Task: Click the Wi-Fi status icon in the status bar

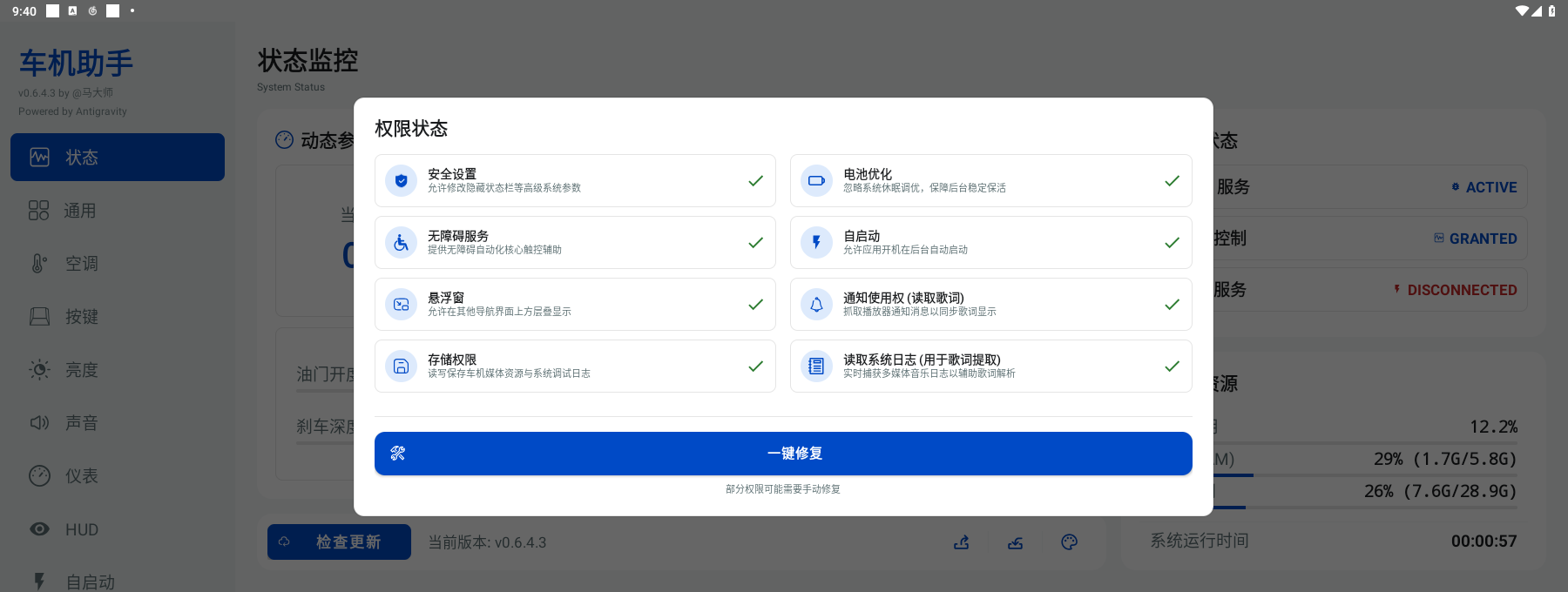Action: pos(1522,11)
